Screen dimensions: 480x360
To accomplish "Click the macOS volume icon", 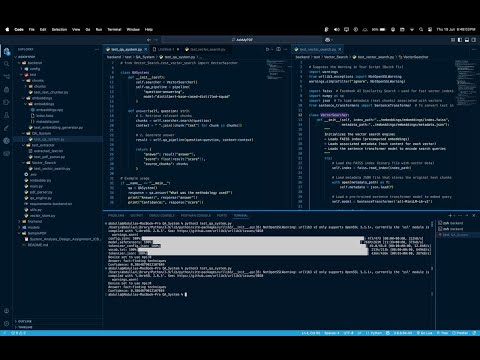I will point(337,29).
